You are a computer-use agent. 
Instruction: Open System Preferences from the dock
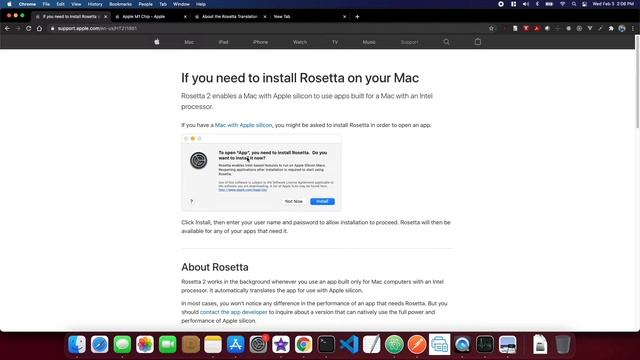(x=258, y=344)
